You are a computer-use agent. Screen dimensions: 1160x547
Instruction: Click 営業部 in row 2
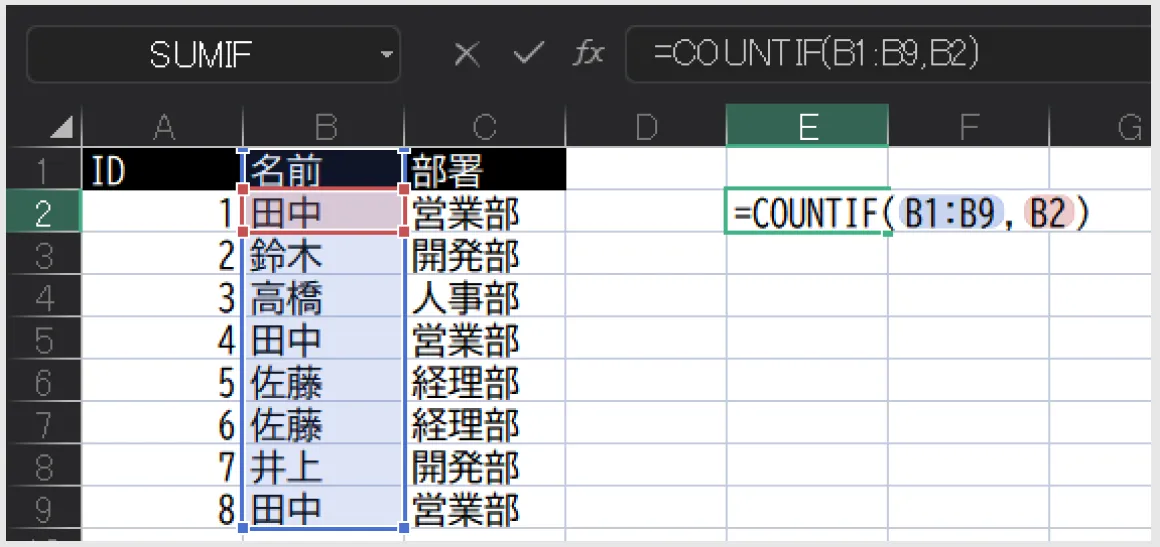[485, 212]
